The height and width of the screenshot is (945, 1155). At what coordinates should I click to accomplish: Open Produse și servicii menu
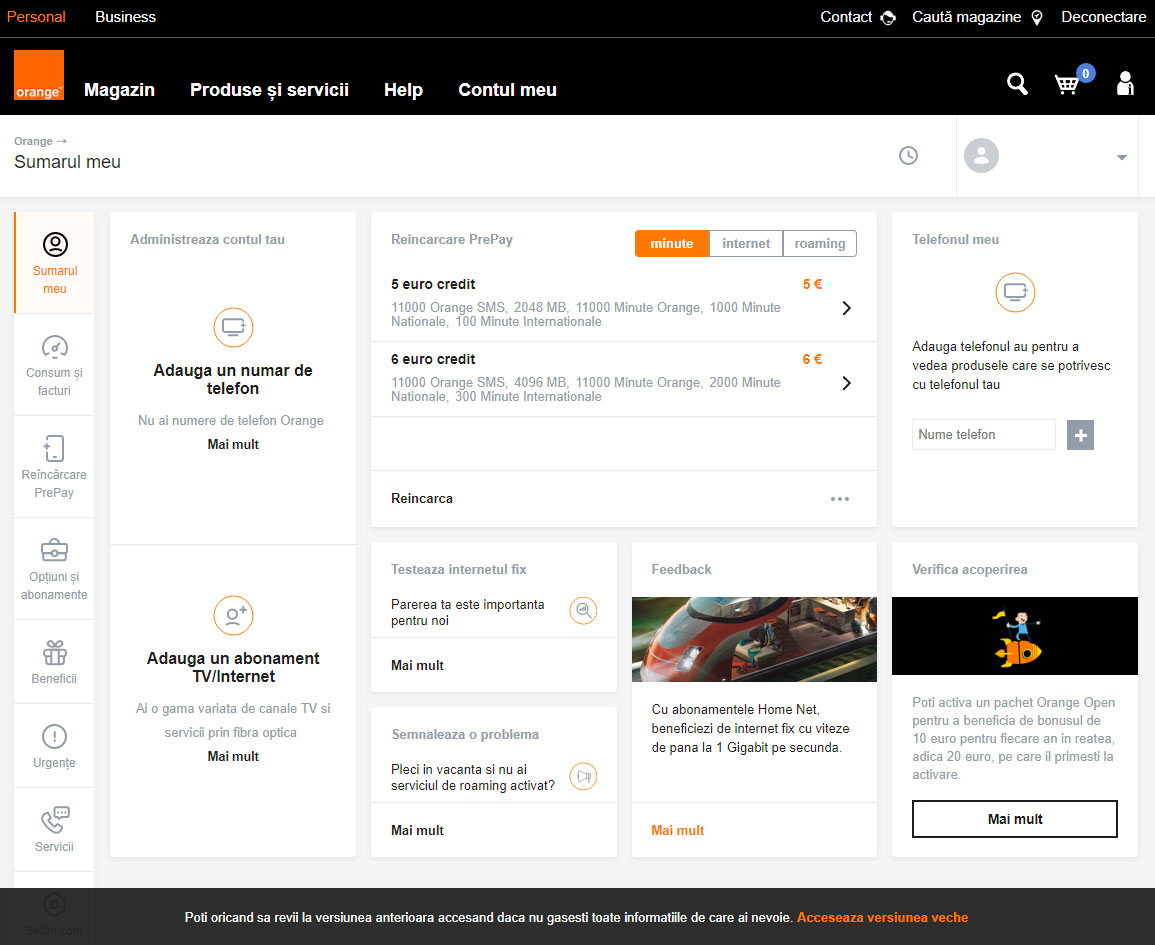[x=270, y=90]
